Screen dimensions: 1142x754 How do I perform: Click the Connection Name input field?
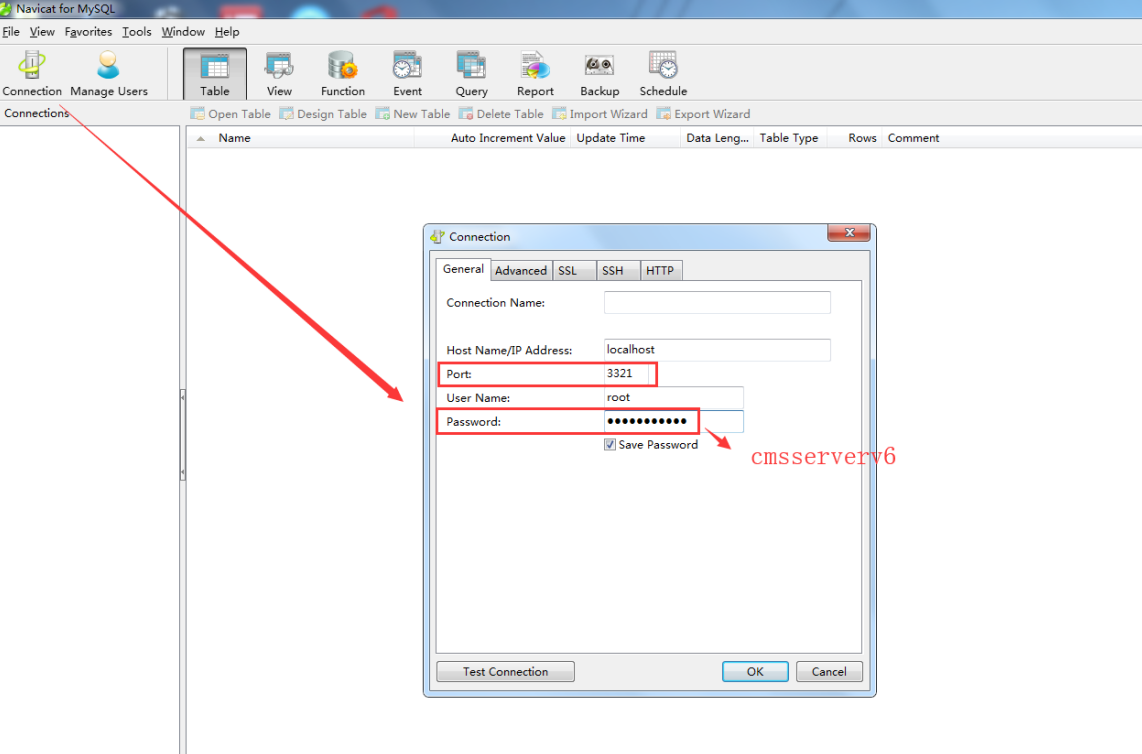pos(717,302)
